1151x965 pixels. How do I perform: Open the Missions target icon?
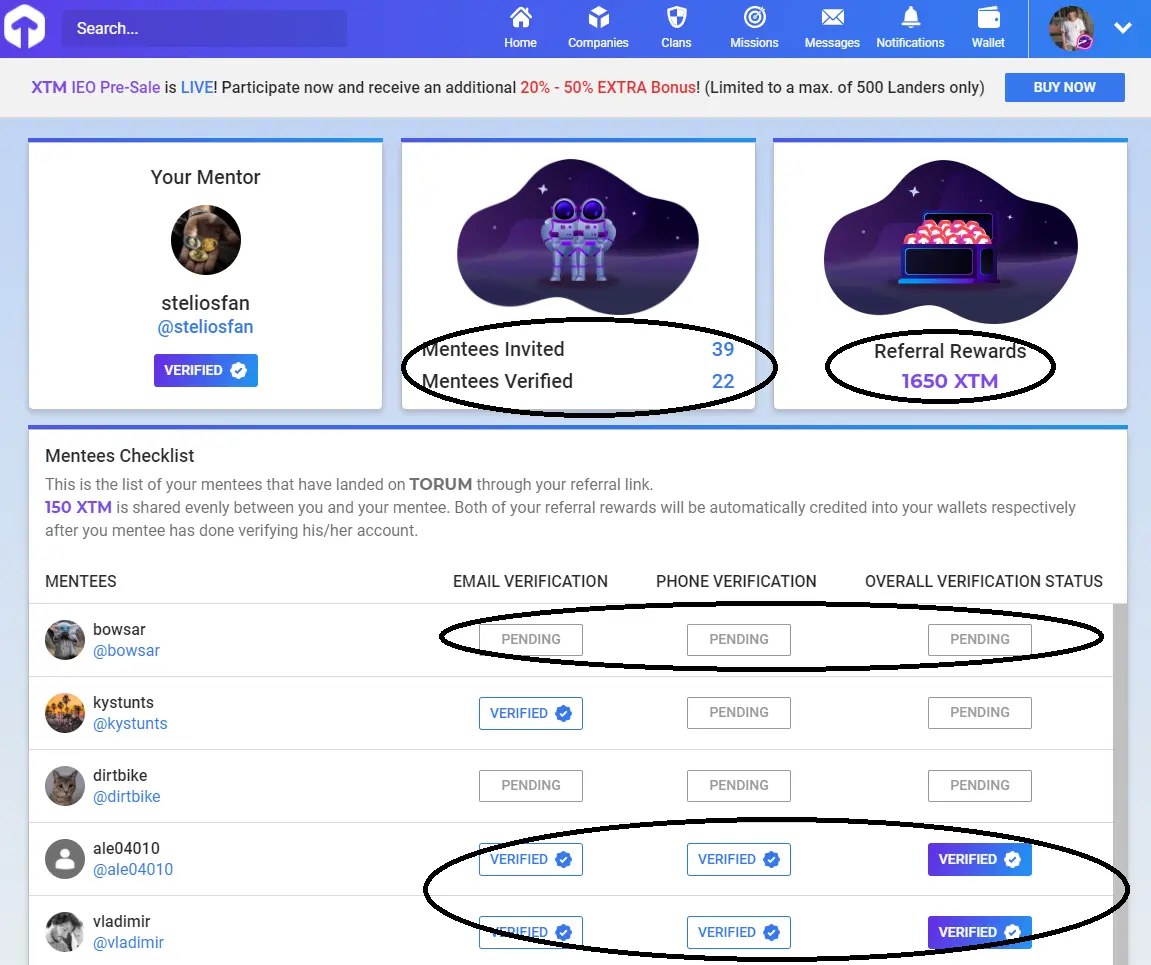(755, 17)
